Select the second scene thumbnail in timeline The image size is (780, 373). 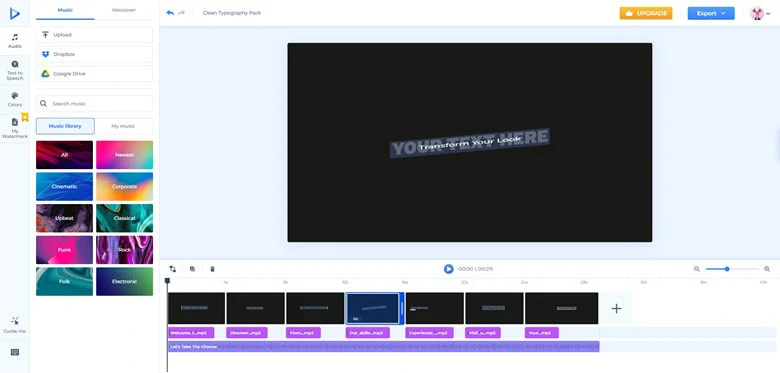point(256,308)
